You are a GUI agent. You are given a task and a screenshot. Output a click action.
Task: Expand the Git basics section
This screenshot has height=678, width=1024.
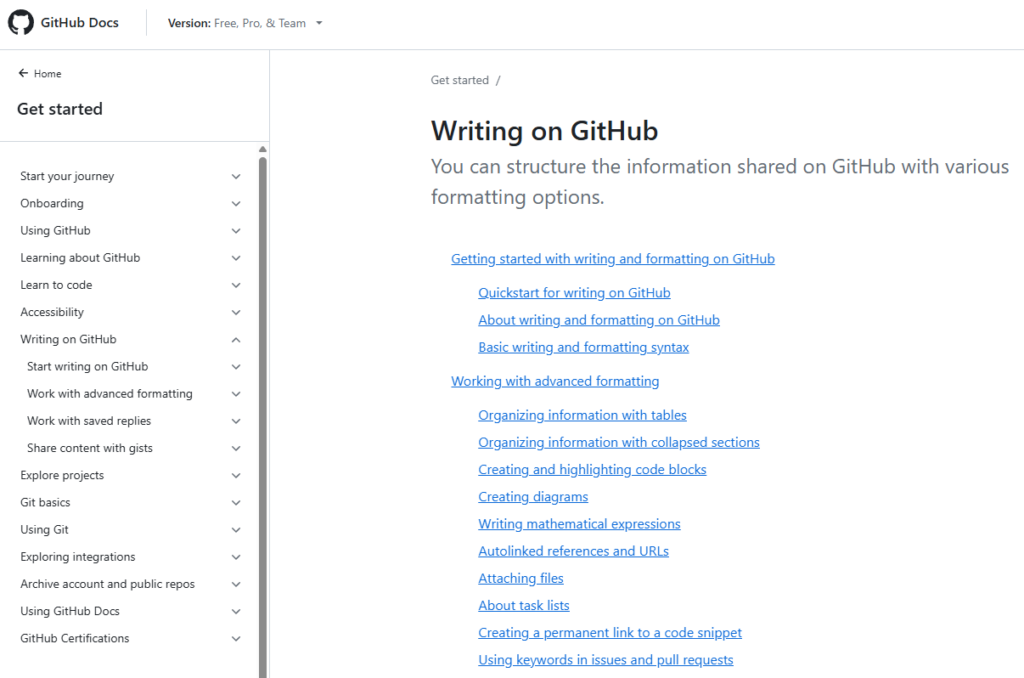point(236,502)
